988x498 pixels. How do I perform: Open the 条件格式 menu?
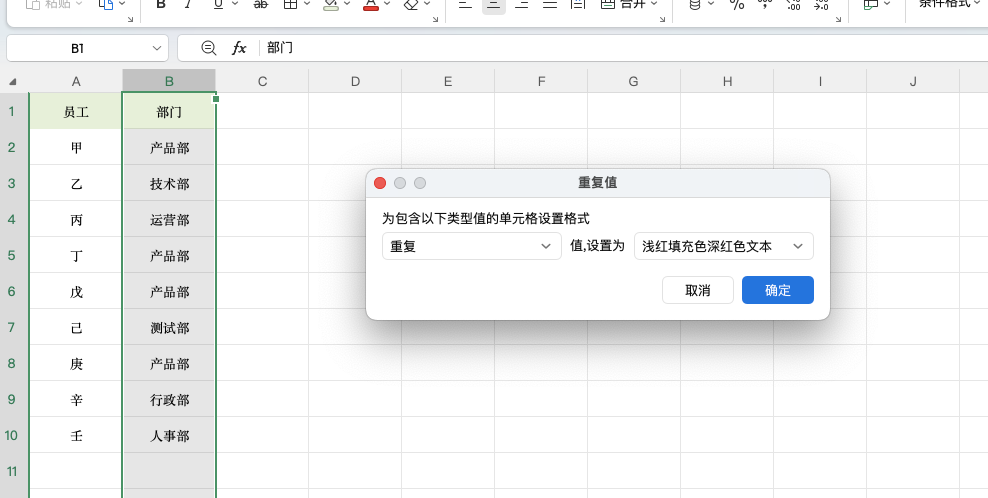(x=950, y=4)
